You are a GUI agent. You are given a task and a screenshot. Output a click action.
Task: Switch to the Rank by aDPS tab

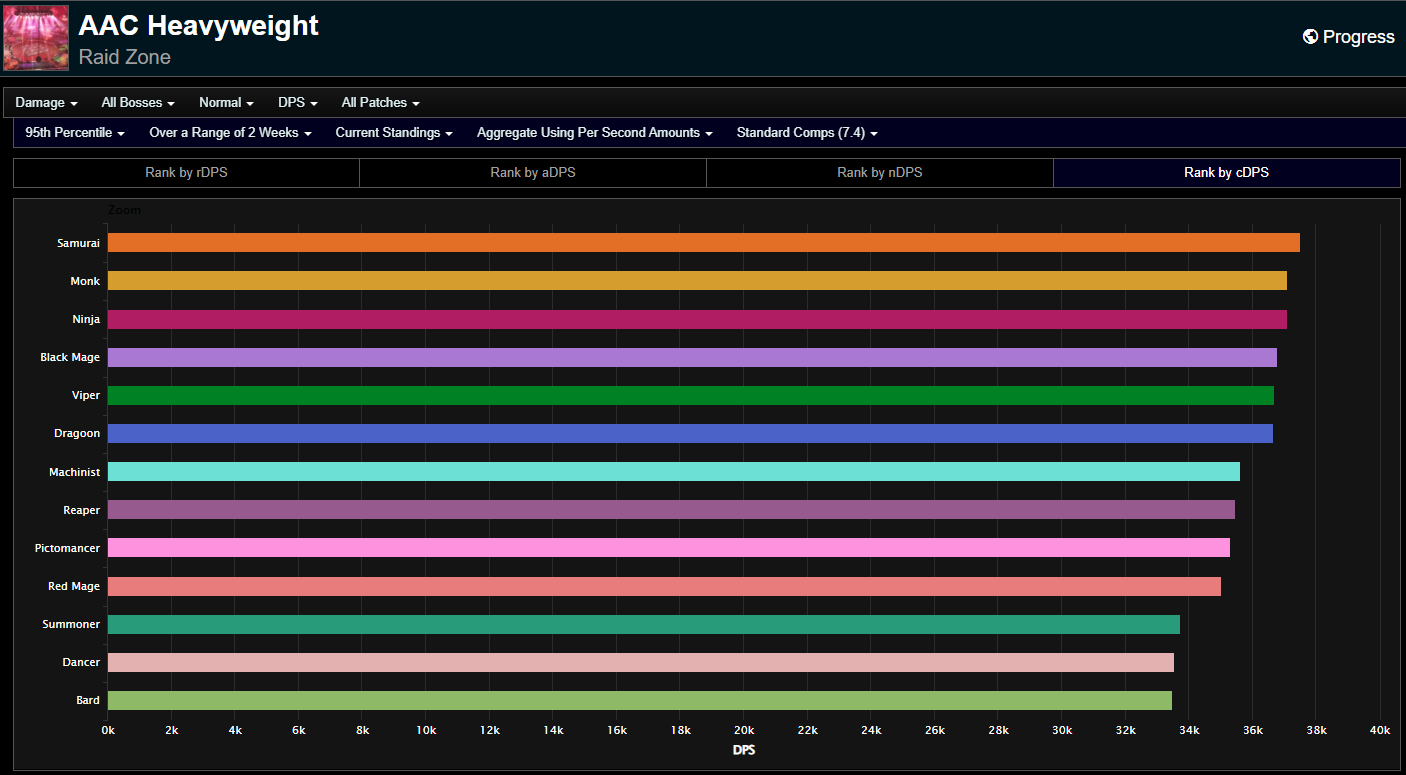click(x=533, y=173)
